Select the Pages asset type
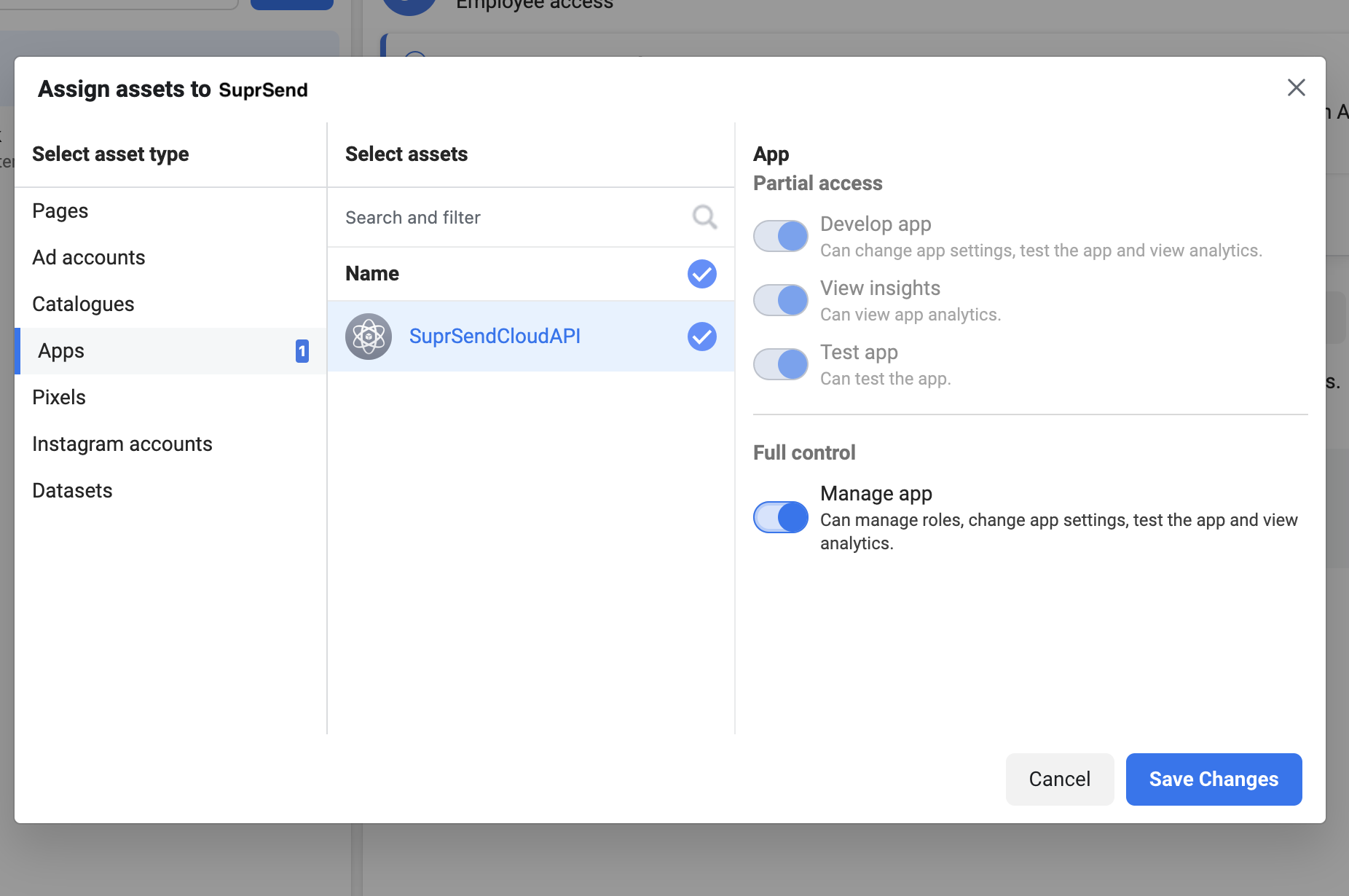1349x896 pixels. pos(170,211)
